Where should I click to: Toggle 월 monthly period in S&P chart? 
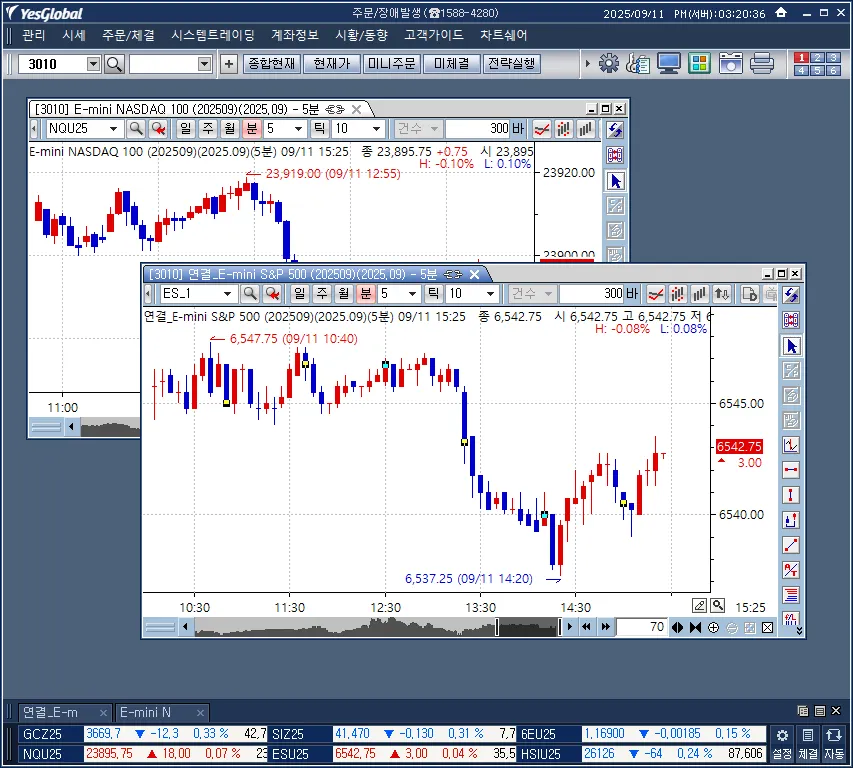coord(344,294)
